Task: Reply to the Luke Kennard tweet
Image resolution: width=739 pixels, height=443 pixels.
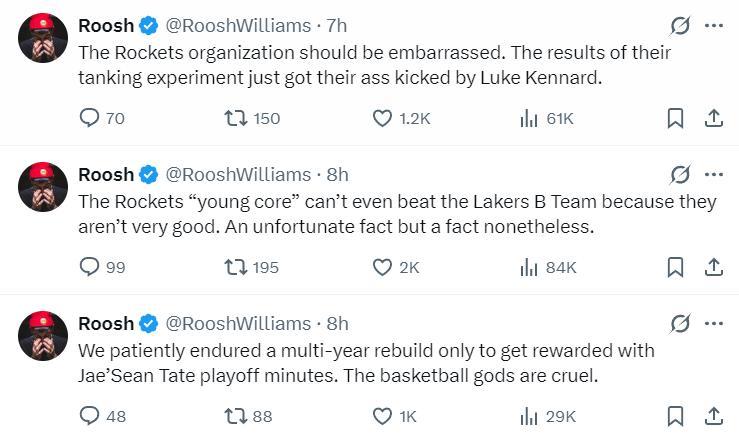Action: click(x=90, y=118)
